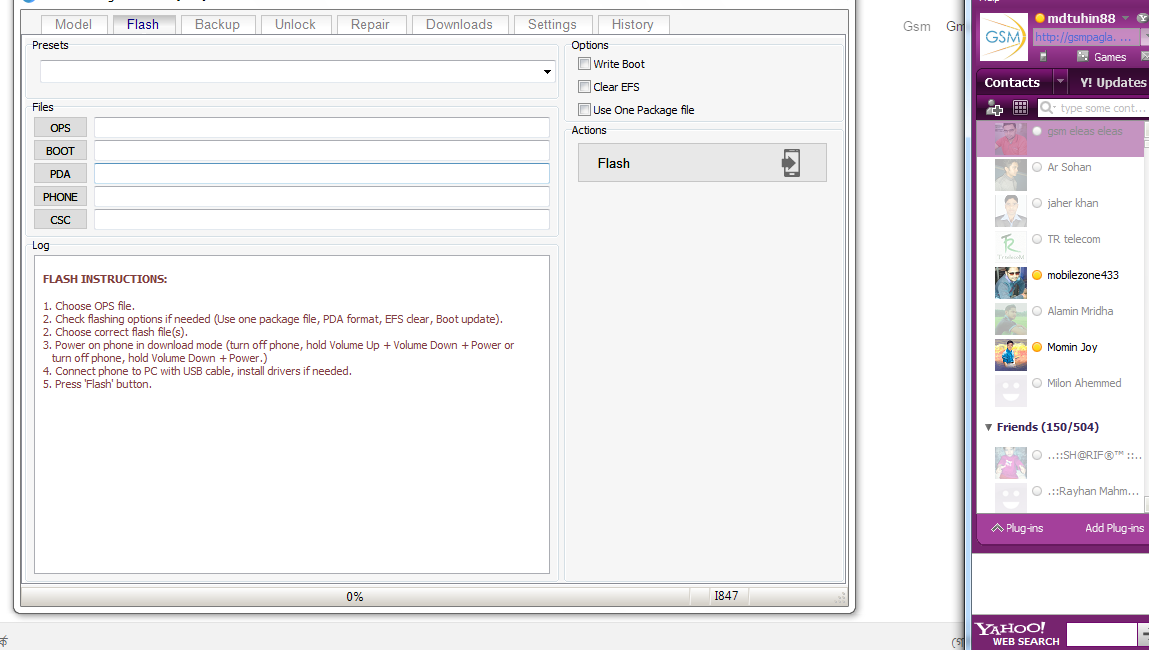Toggle the grid view icon in Yahoo Messenger

click(1020, 108)
